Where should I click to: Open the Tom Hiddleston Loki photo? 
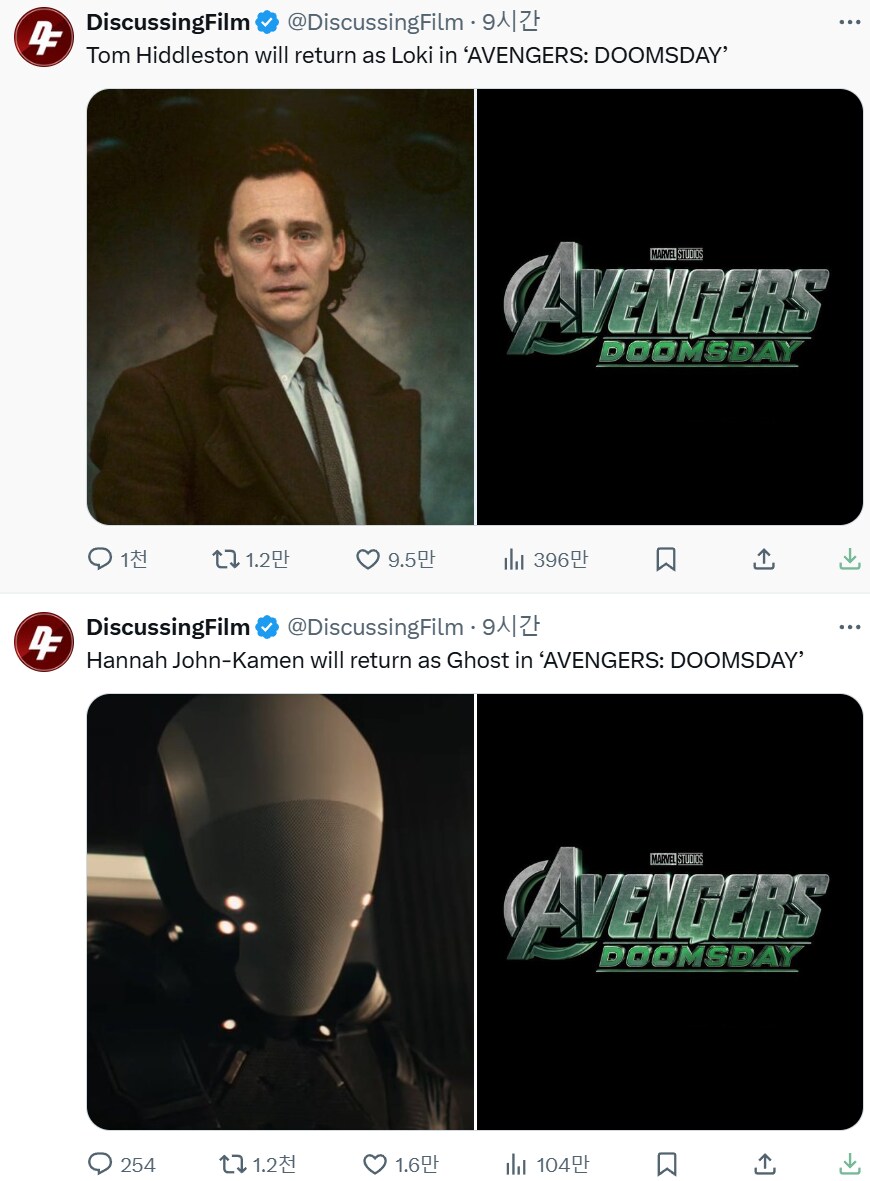click(x=280, y=307)
